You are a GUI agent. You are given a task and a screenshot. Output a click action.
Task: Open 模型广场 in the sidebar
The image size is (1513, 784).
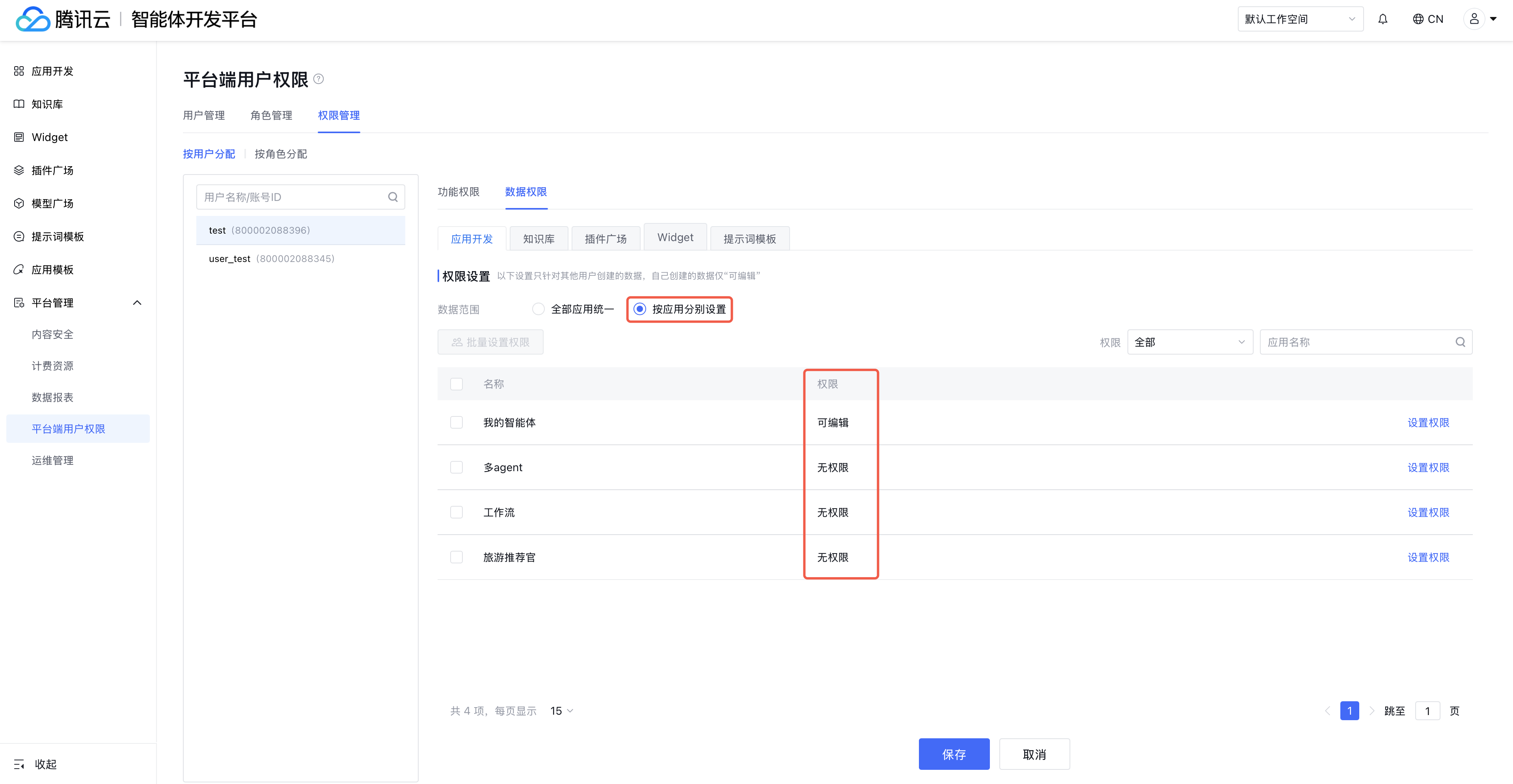(x=52, y=204)
